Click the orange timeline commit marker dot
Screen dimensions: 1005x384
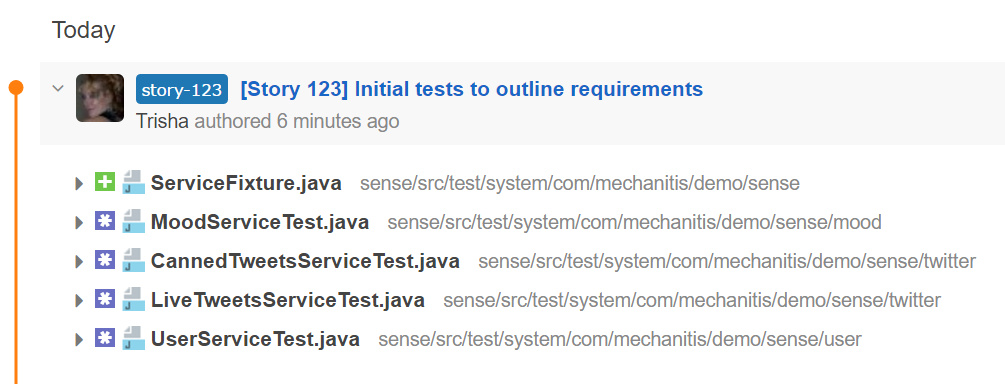16,88
